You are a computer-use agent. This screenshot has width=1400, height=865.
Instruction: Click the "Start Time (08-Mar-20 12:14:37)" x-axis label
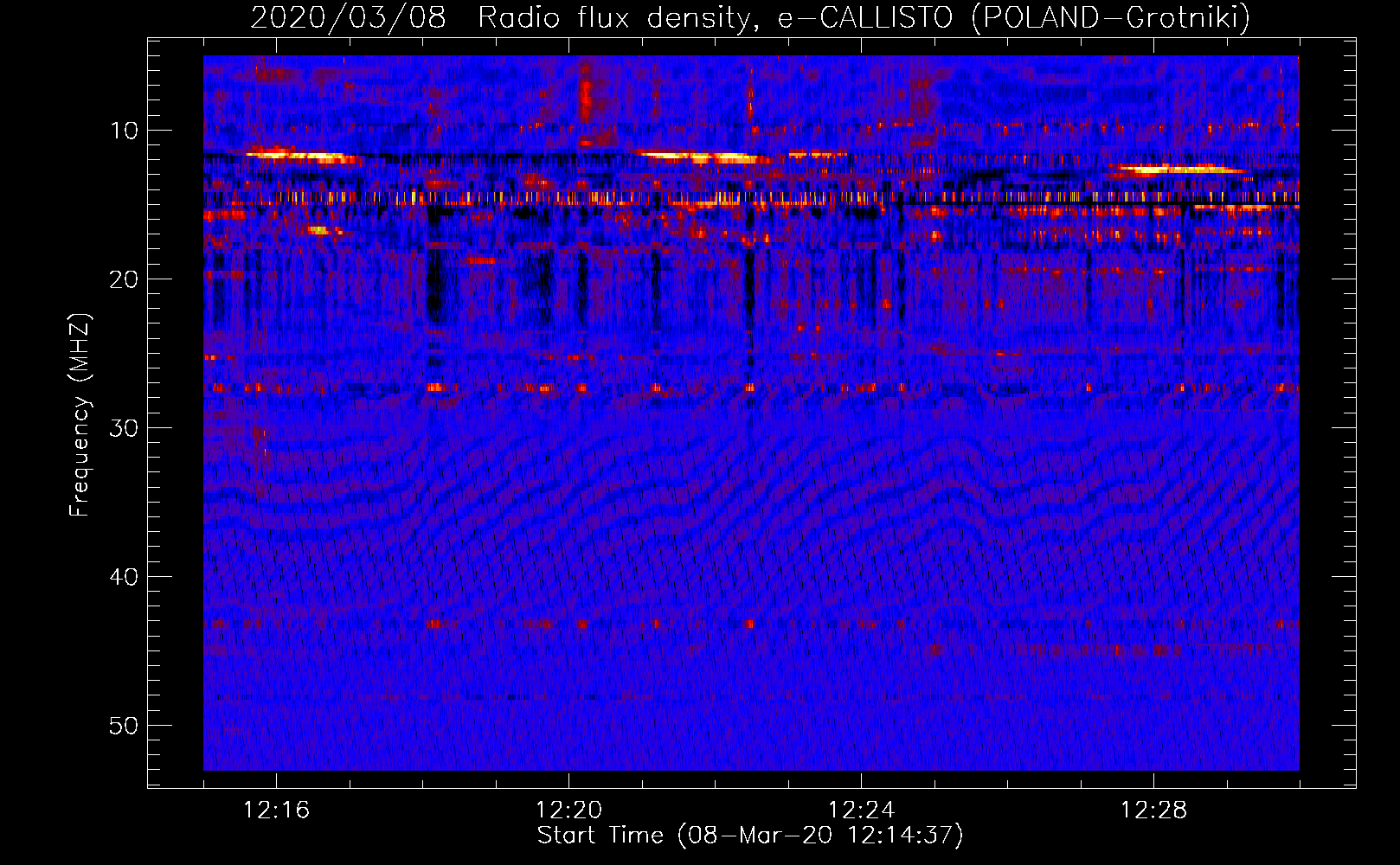pos(750,836)
